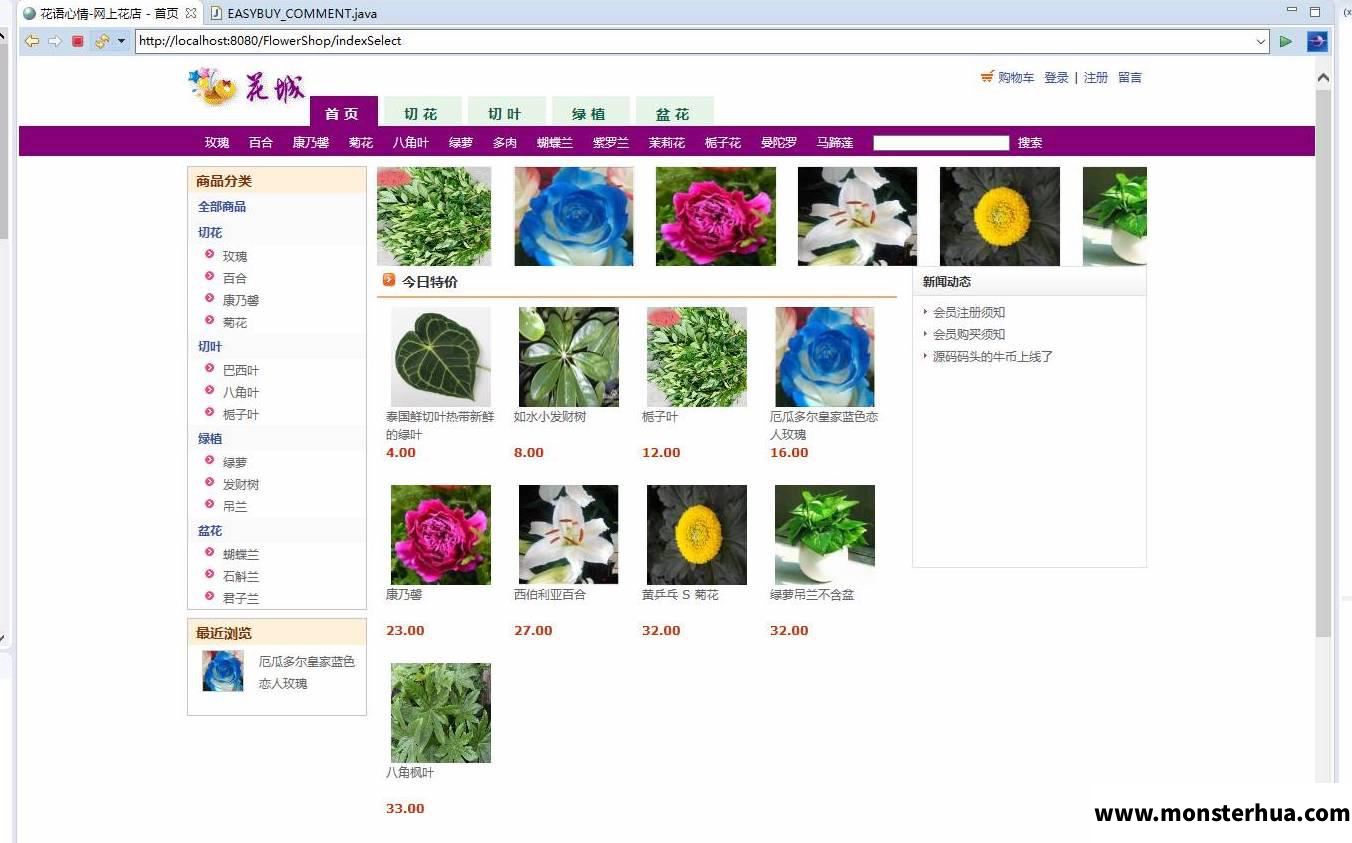
Task: Click 紫罗兰 in the purple bar
Action: [611, 143]
